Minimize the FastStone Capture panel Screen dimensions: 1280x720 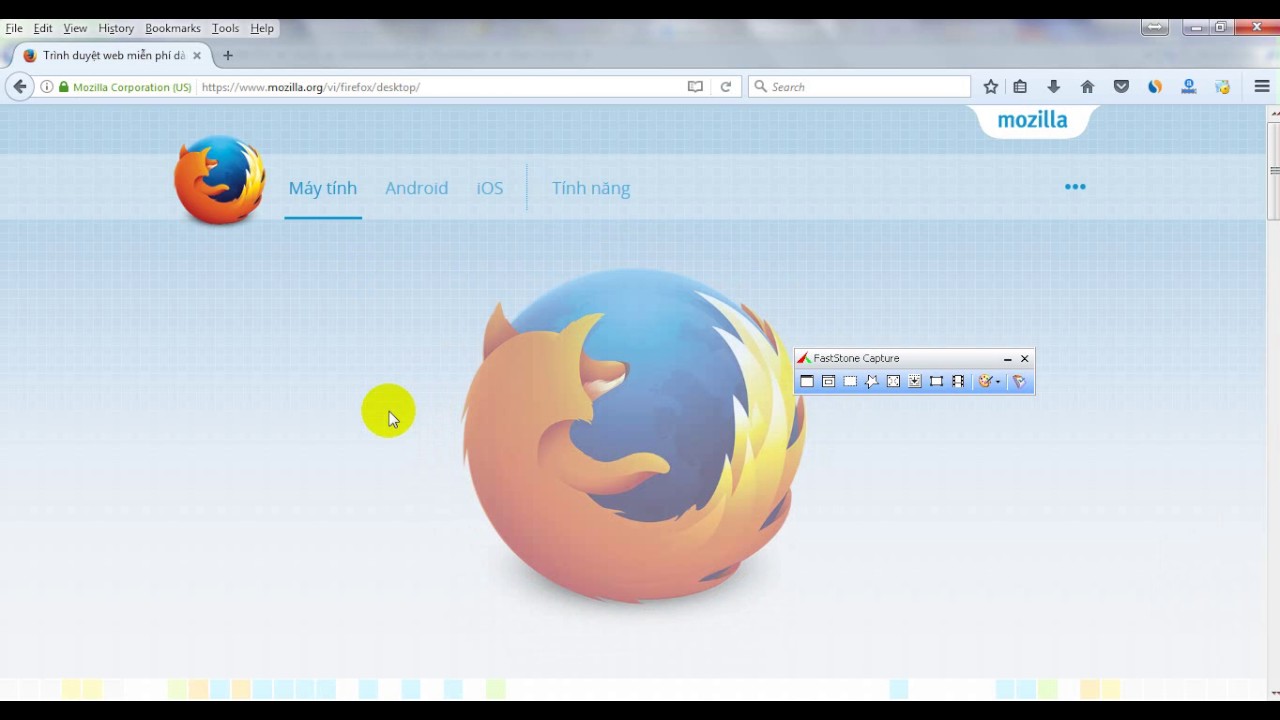click(x=1007, y=358)
